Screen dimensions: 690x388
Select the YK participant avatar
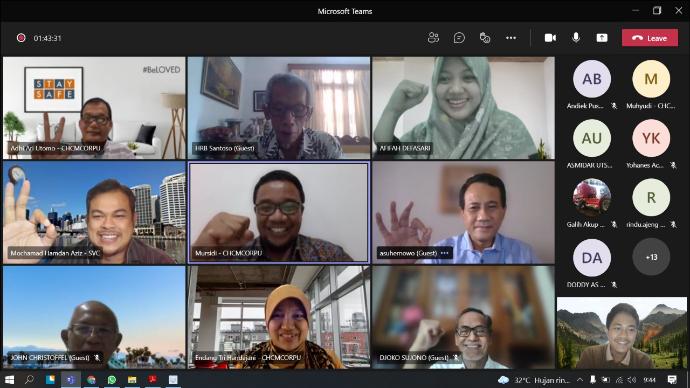pyautogui.click(x=651, y=138)
